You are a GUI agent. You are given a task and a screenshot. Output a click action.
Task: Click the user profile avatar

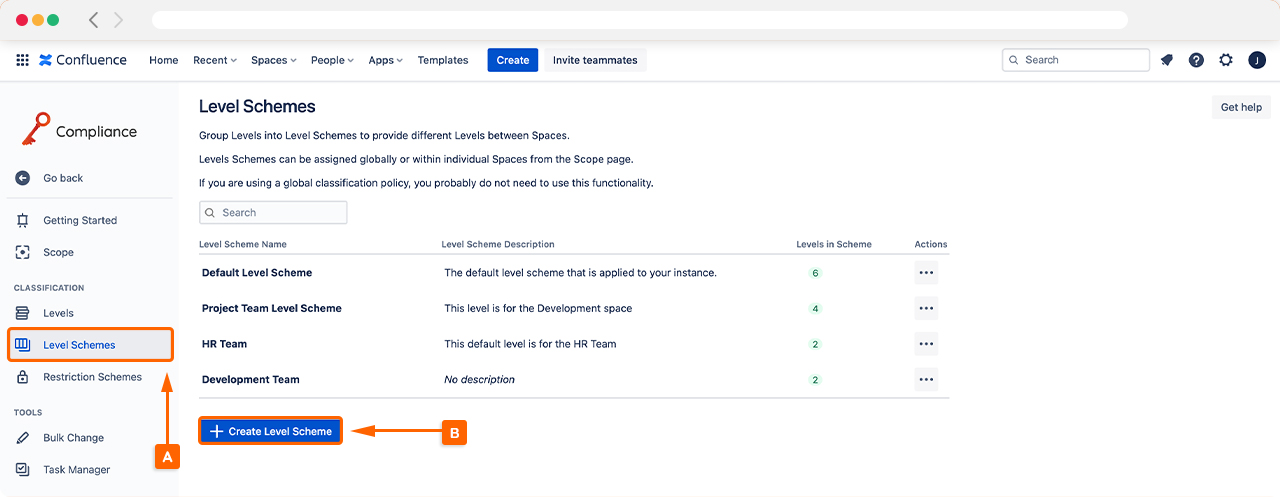pos(1257,60)
